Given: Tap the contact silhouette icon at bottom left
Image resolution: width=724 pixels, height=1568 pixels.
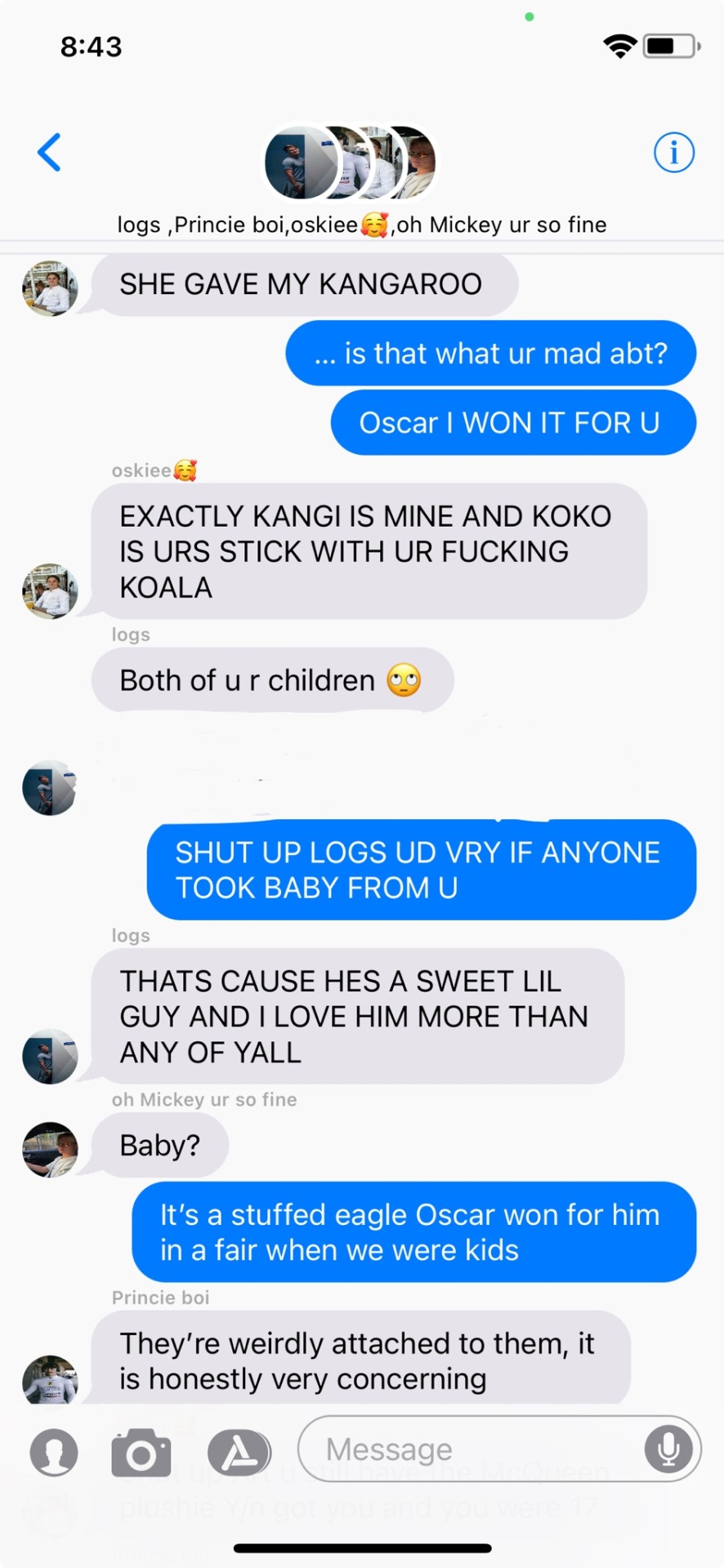Looking at the screenshot, I should pos(54,1453).
